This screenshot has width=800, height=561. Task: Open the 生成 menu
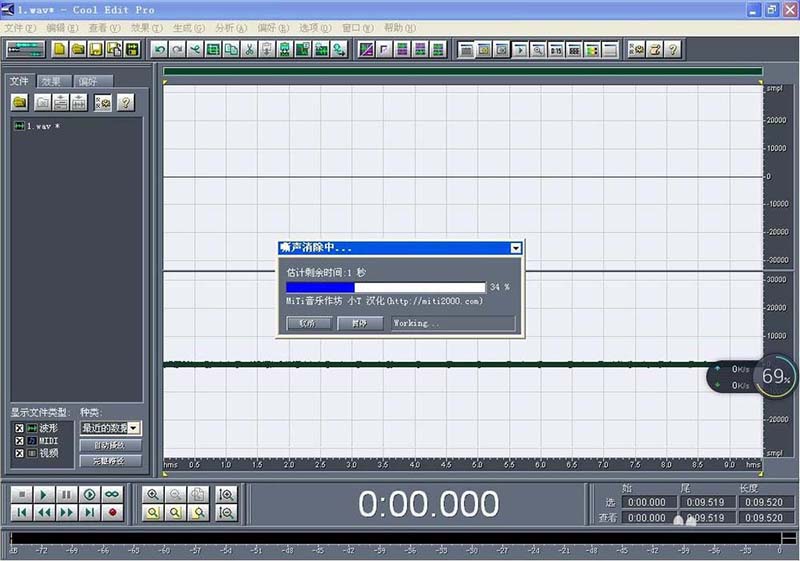pyautogui.click(x=188, y=28)
